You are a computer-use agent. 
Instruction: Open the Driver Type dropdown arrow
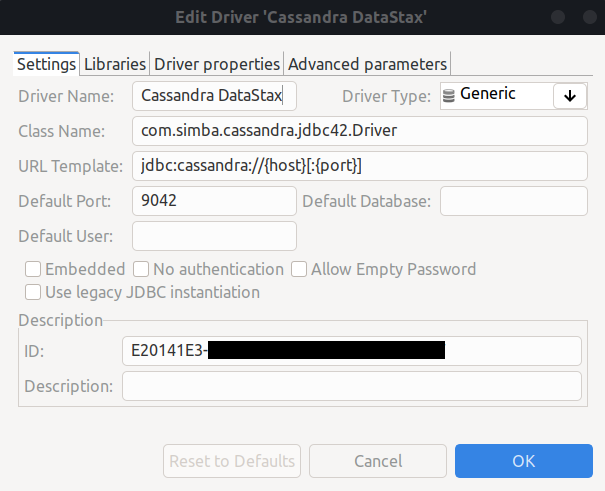point(570,96)
